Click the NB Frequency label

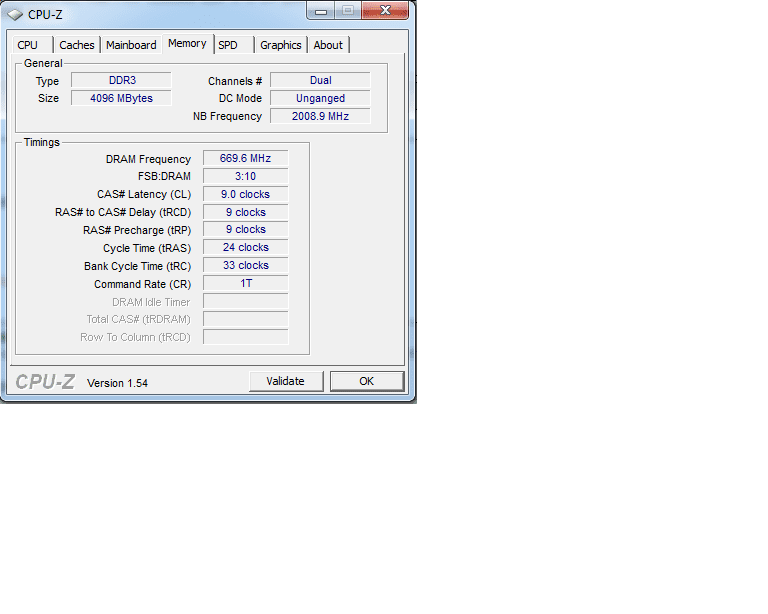click(x=227, y=117)
